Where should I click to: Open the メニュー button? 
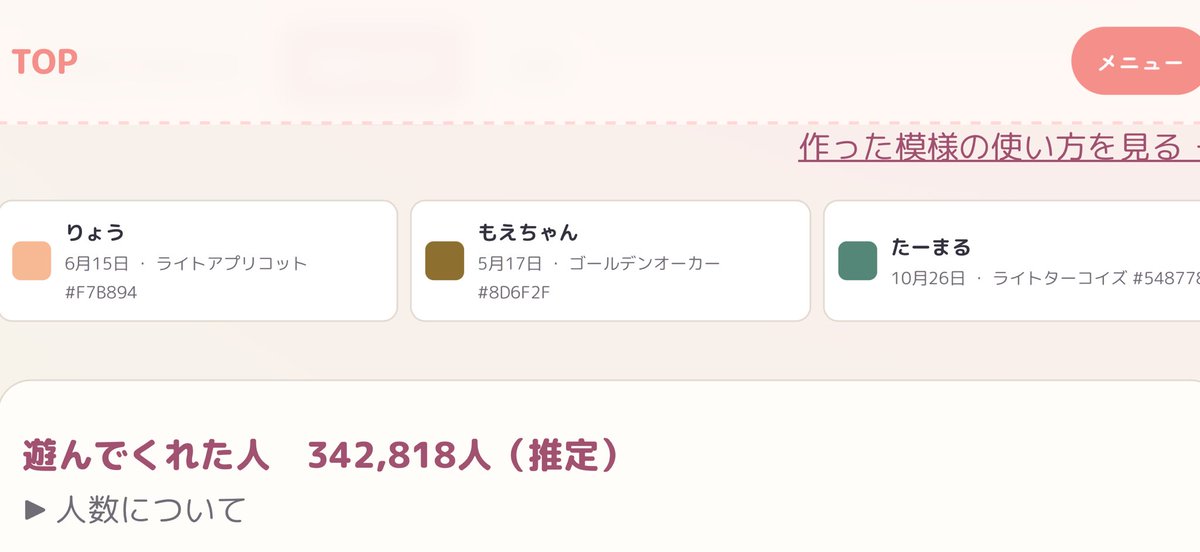click(1136, 62)
